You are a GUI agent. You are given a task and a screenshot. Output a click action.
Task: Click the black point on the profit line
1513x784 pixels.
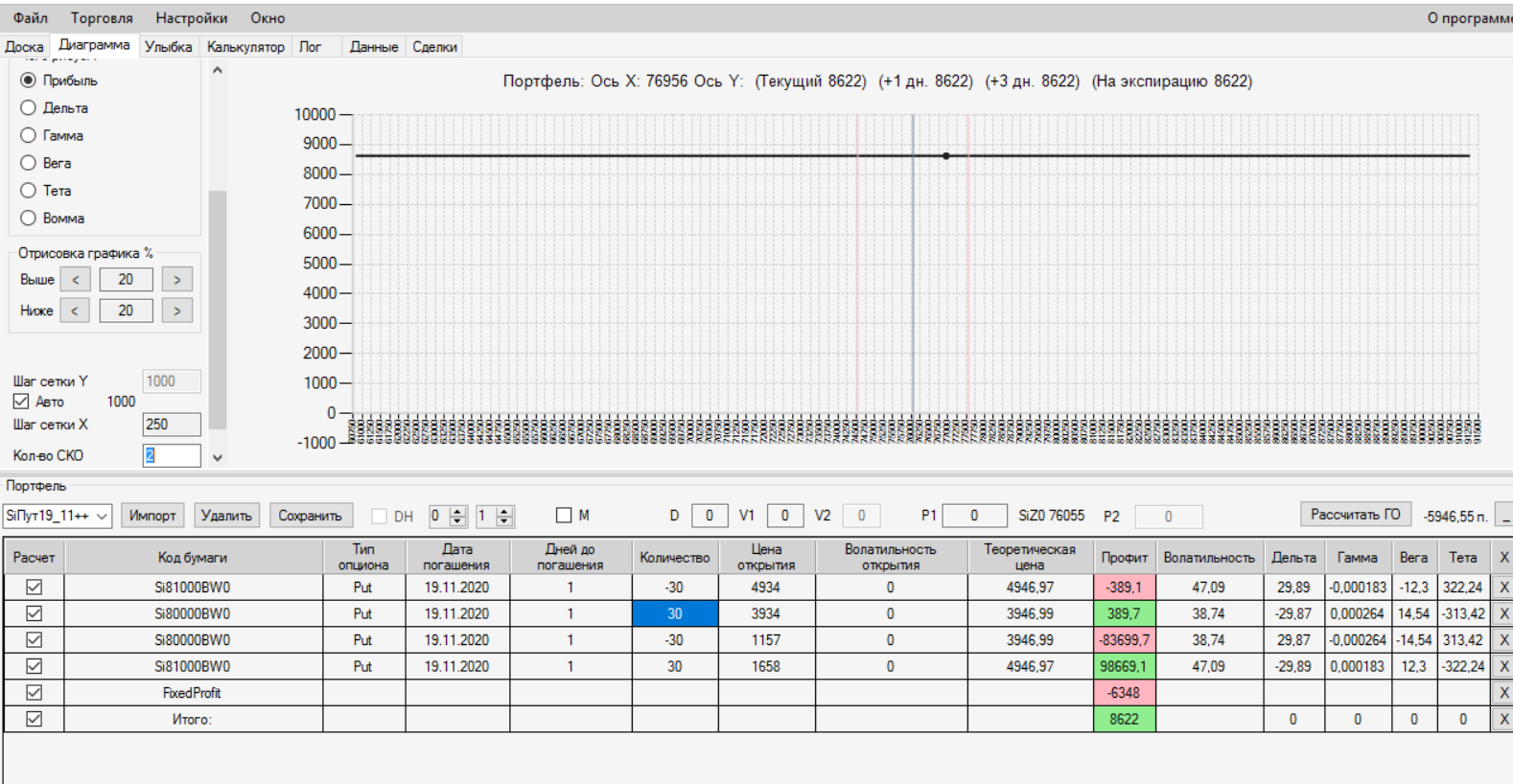(946, 155)
